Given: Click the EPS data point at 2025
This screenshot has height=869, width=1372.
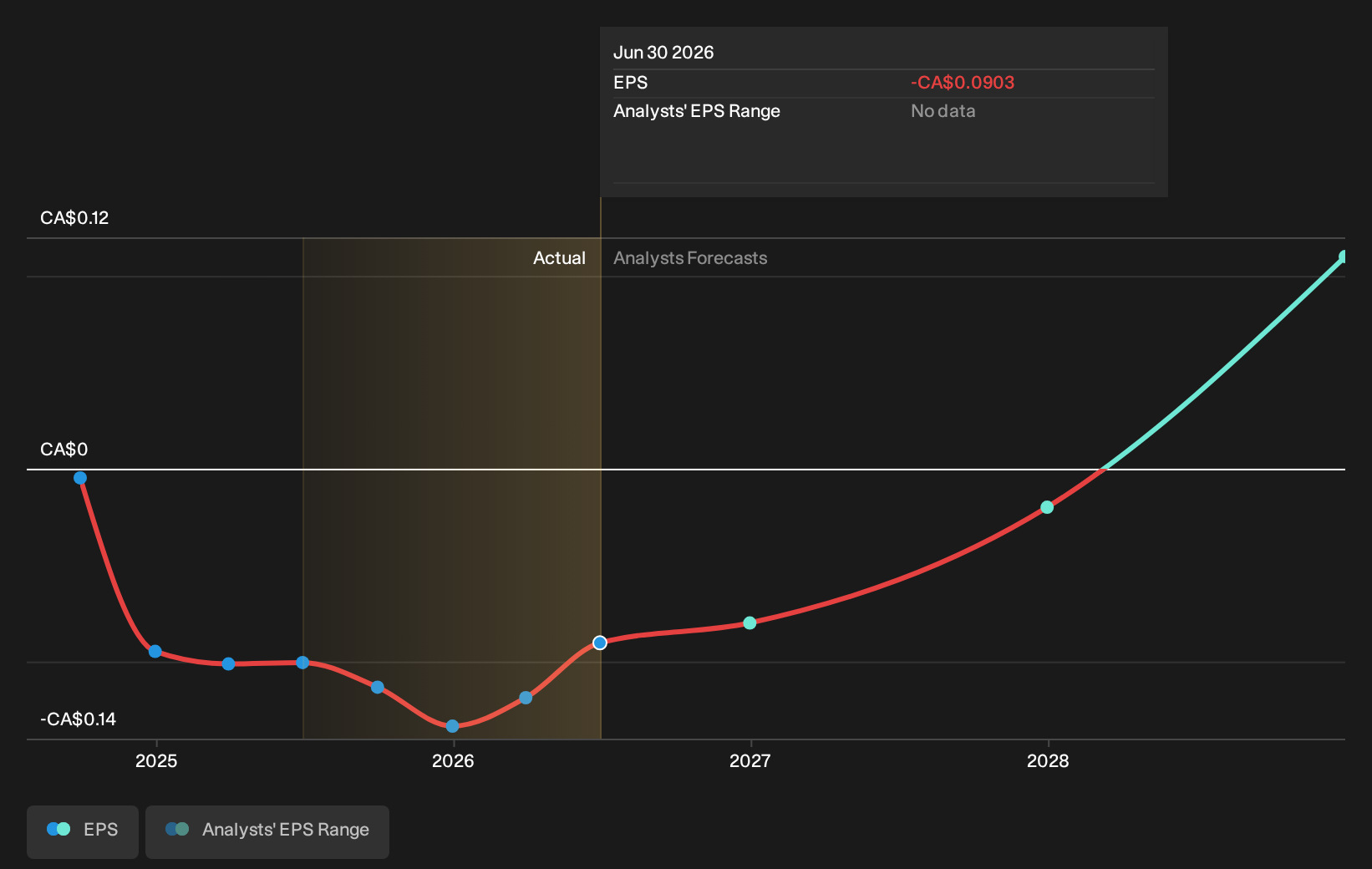Looking at the screenshot, I should coord(155,651).
